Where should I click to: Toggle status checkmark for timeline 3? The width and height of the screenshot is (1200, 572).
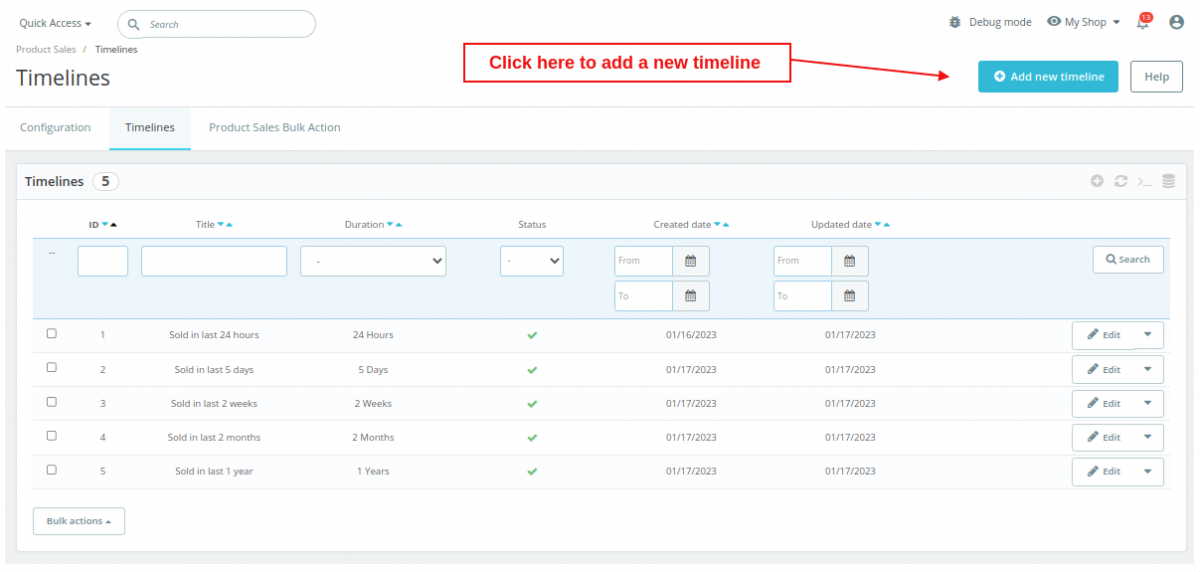tap(532, 404)
